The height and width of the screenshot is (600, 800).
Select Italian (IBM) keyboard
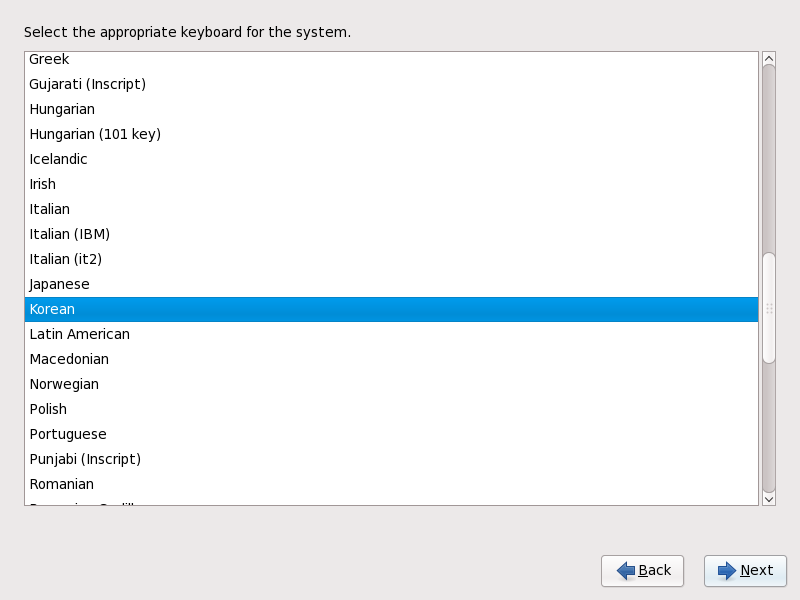(x=391, y=234)
